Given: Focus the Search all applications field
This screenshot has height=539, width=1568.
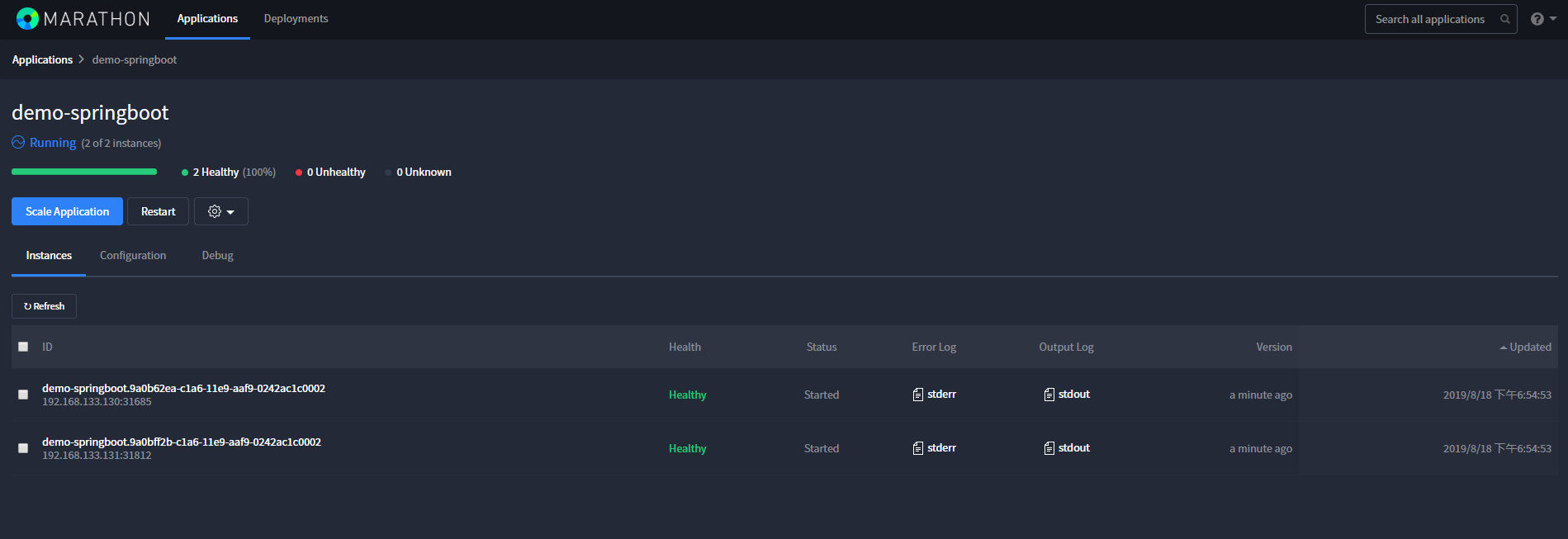Looking at the screenshot, I should [x=1430, y=19].
